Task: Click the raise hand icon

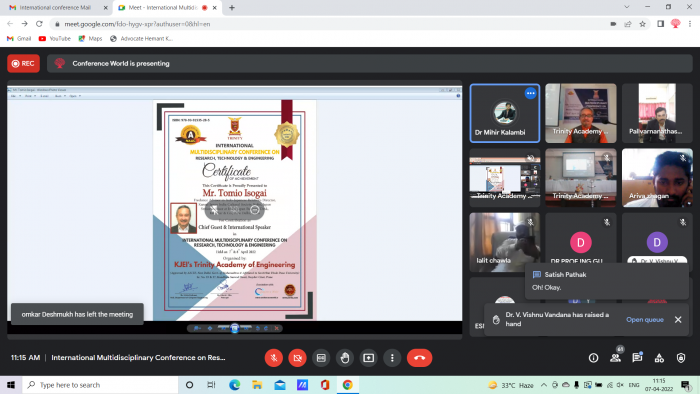Action: coord(345,358)
